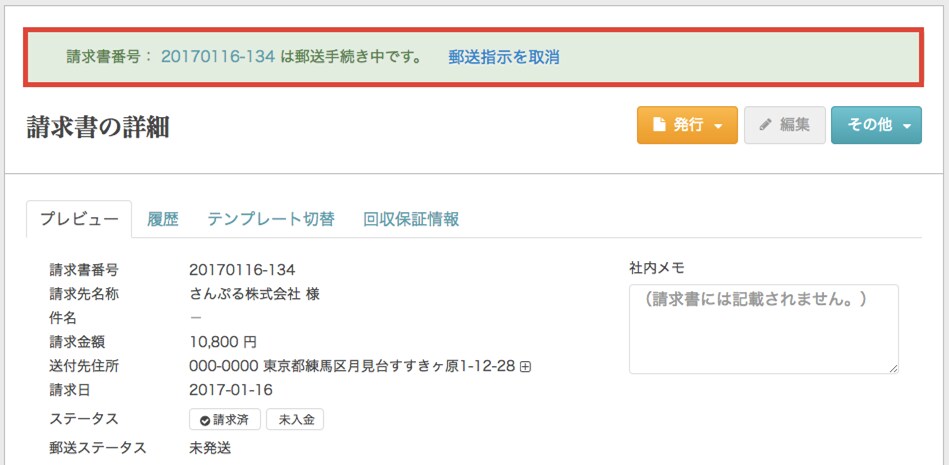
Task: Click the 郵送指示を取消 link
Action: tap(504, 58)
